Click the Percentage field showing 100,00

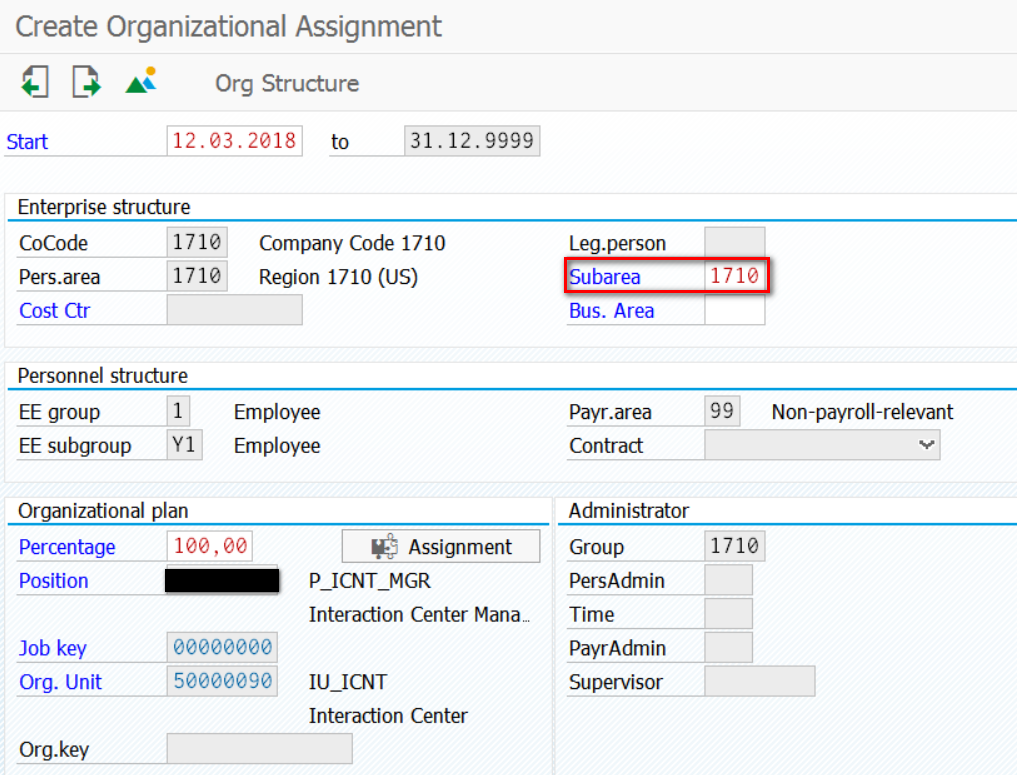(x=209, y=546)
